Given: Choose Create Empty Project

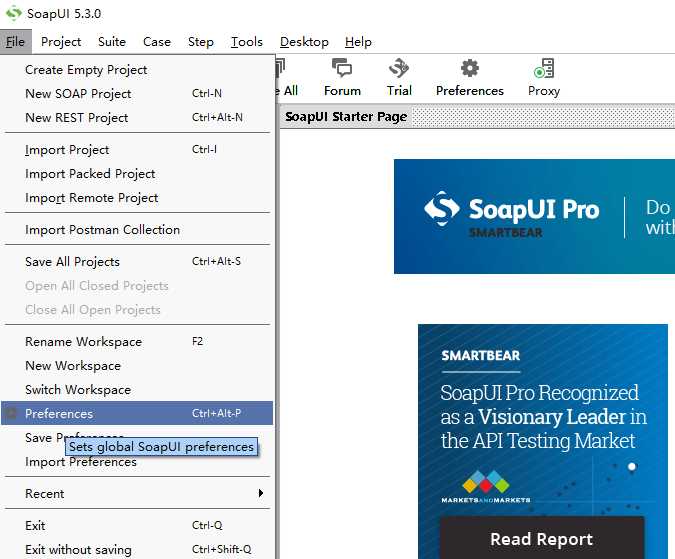Looking at the screenshot, I should [137, 70].
